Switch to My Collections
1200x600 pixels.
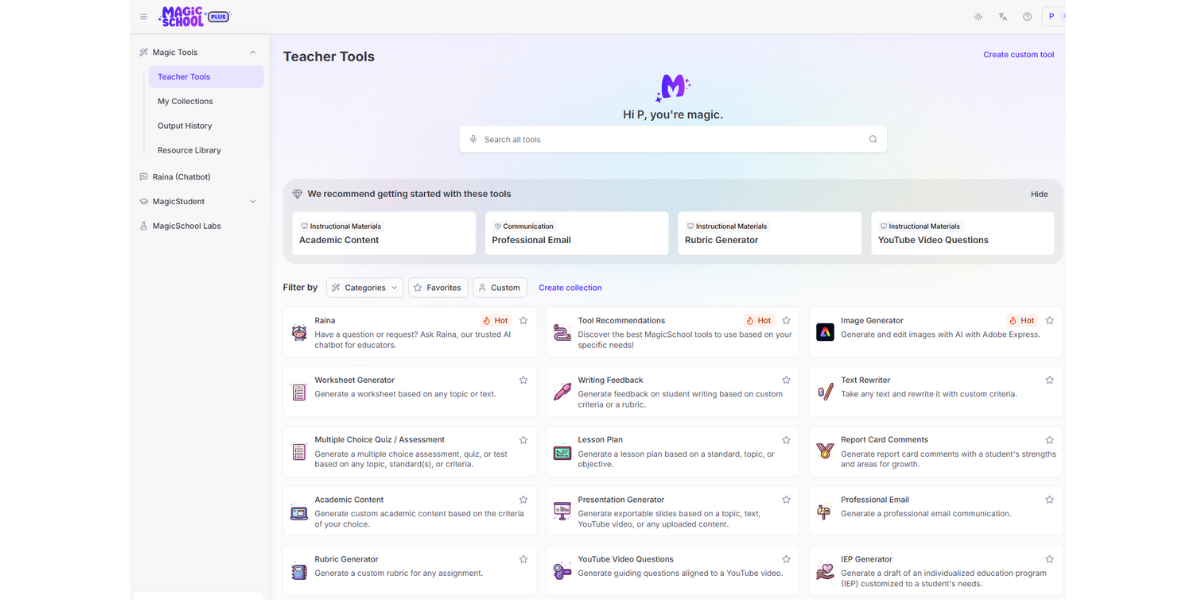click(185, 101)
